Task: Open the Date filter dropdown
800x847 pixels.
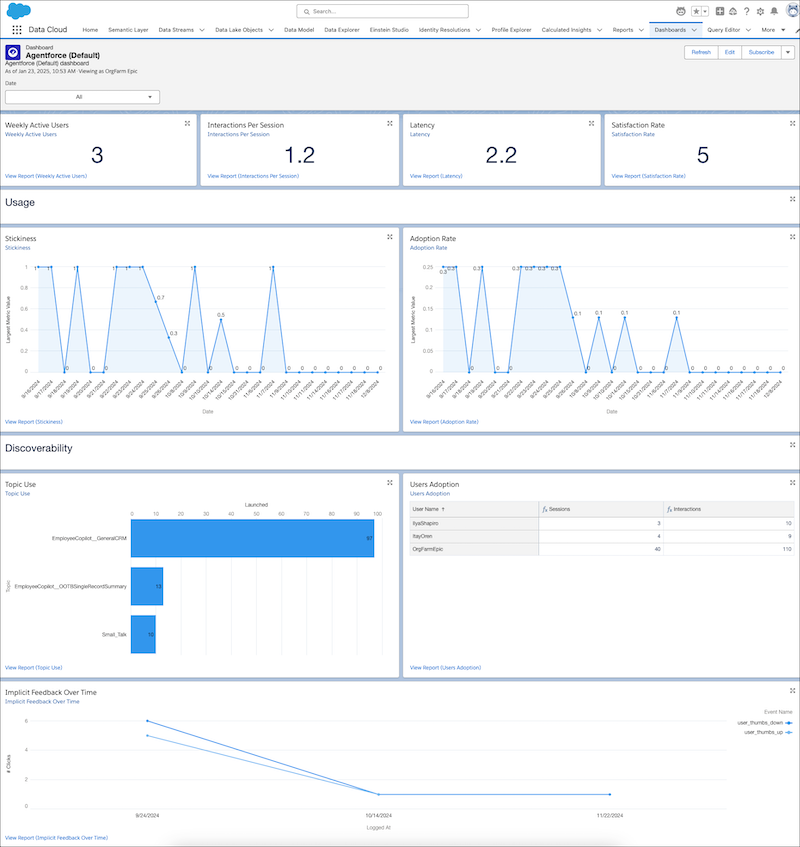Action: 82,97
